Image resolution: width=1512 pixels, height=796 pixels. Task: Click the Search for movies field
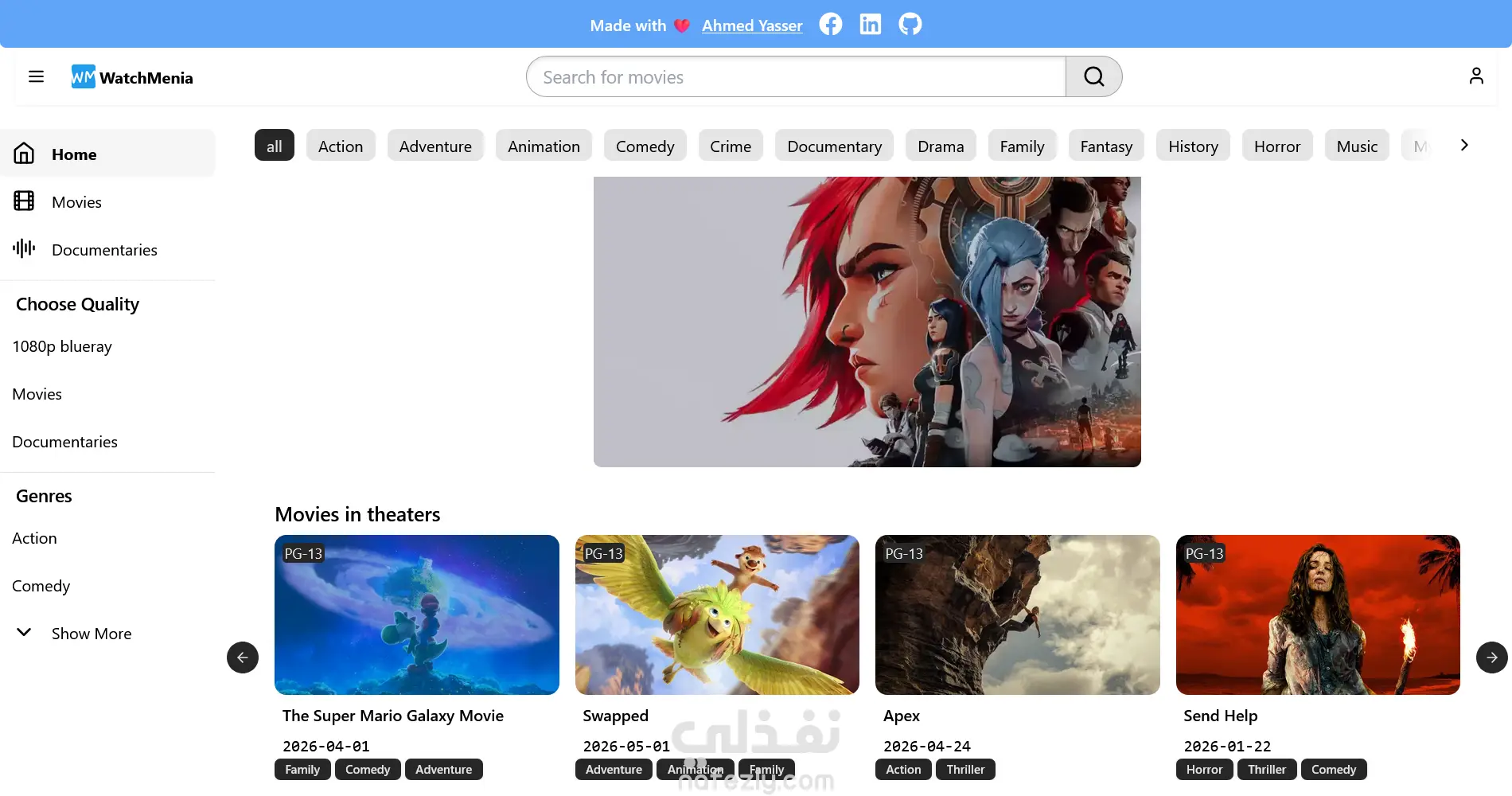click(796, 76)
